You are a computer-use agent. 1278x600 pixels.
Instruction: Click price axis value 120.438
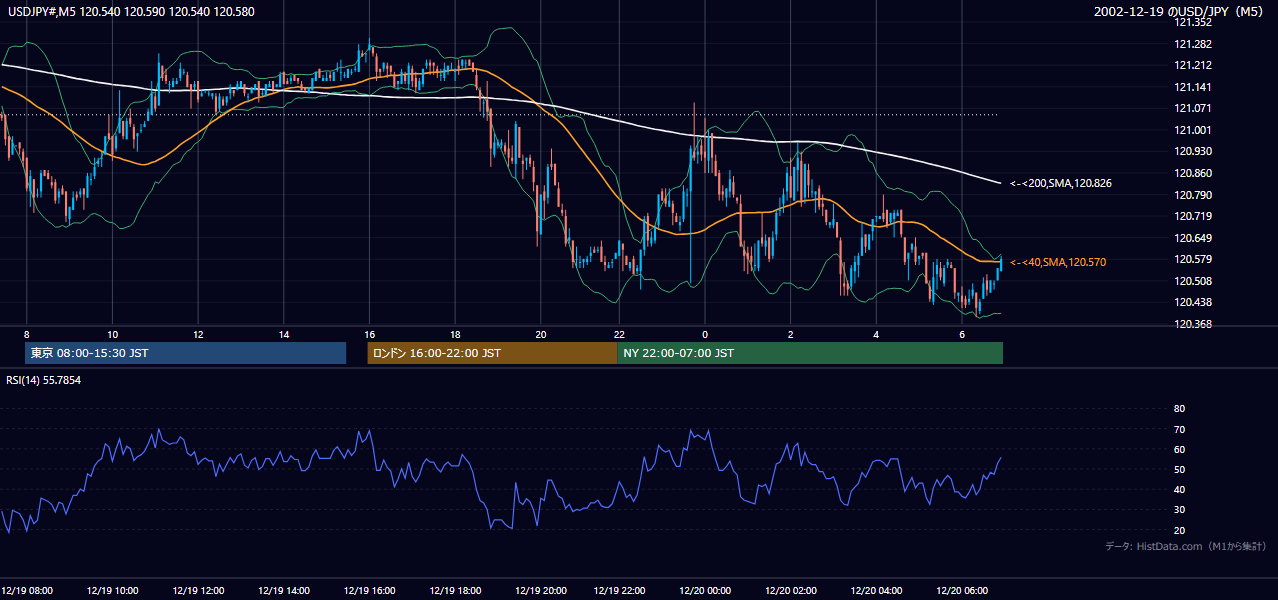[x=1194, y=302]
